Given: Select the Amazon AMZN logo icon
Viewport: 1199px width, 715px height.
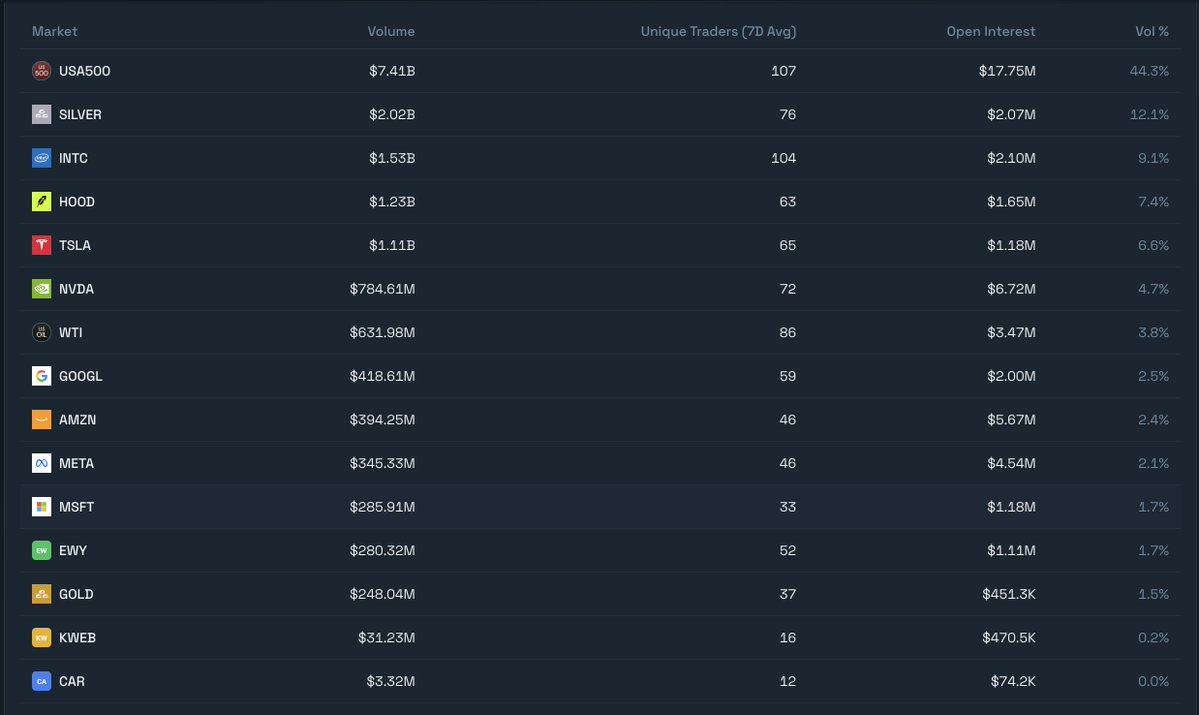Looking at the screenshot, I should [x=41, y=419].
